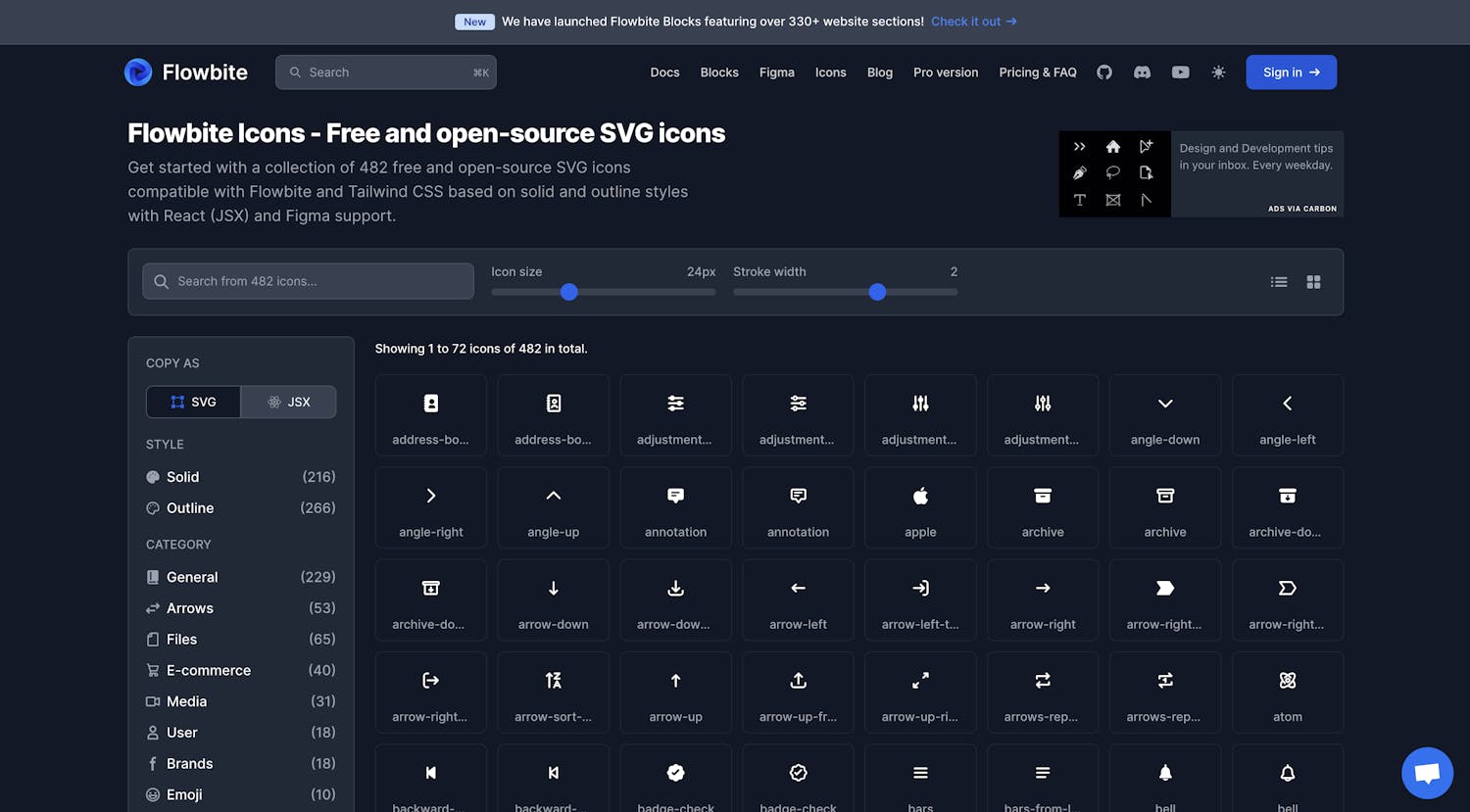Choose JSX as the copy format
The image size is (1470, 812).
pos(289,402)
